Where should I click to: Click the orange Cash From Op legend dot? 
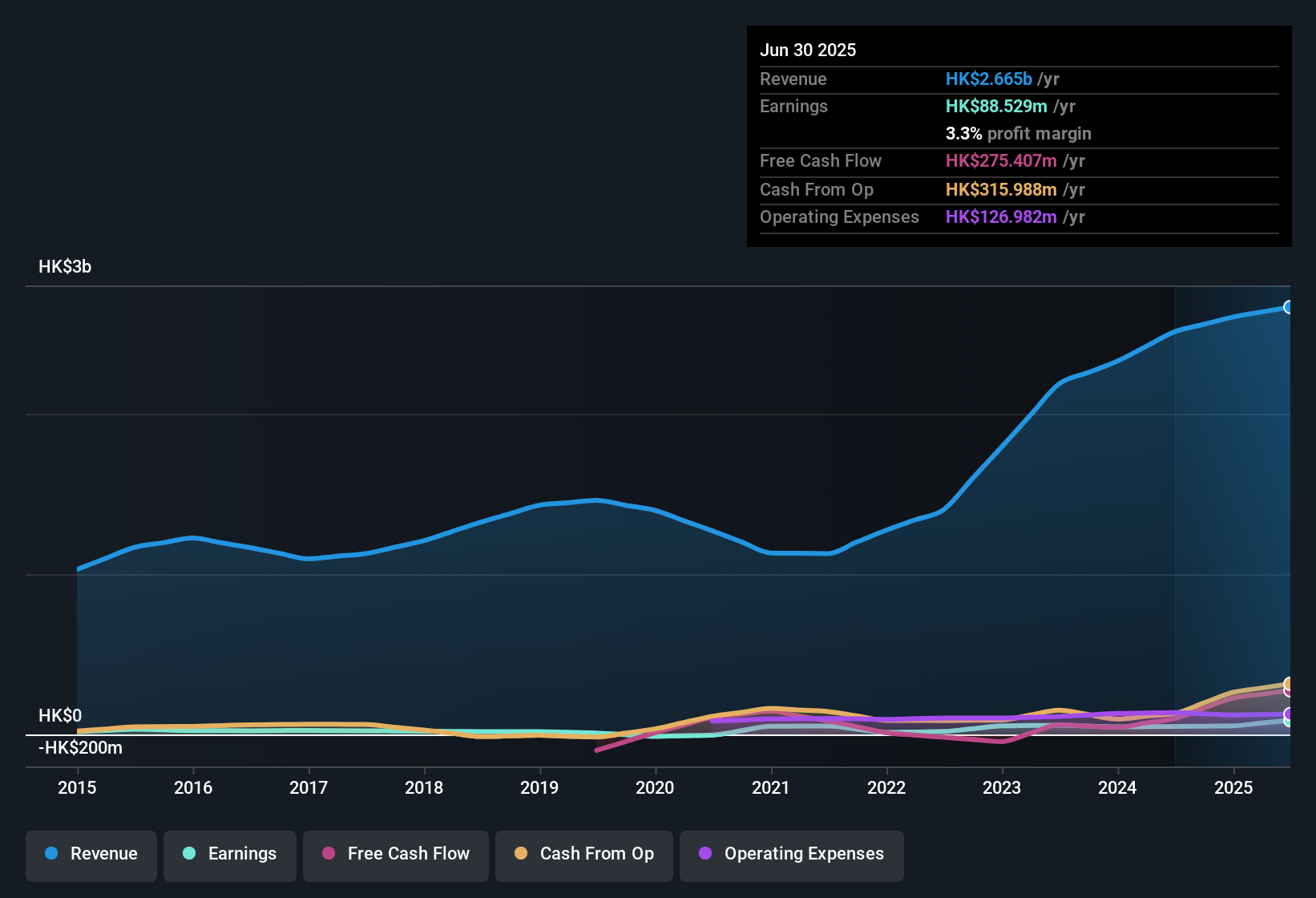(521, 854)
